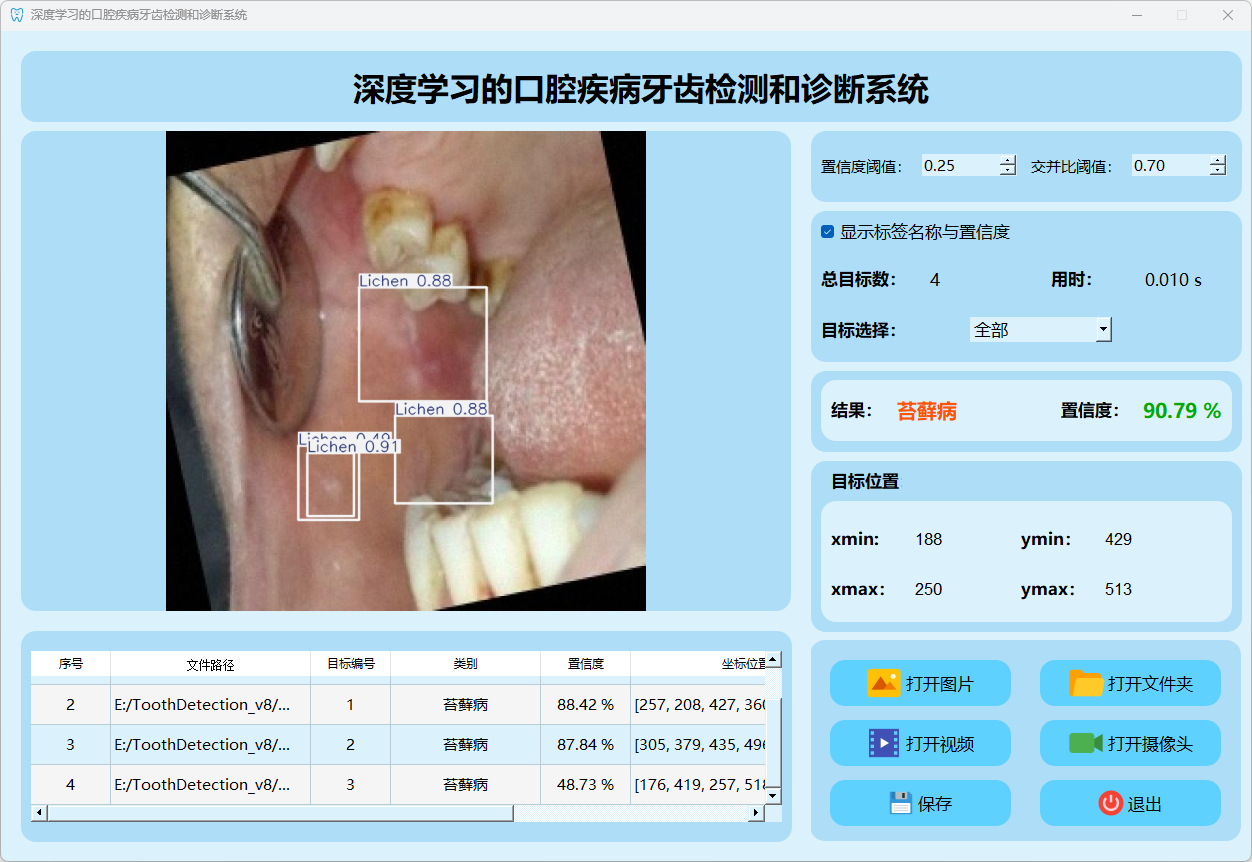Increase 置信度阈值 with the up arrow
The width and height of the screenshot is (1252, 862).
(1007, 160)
